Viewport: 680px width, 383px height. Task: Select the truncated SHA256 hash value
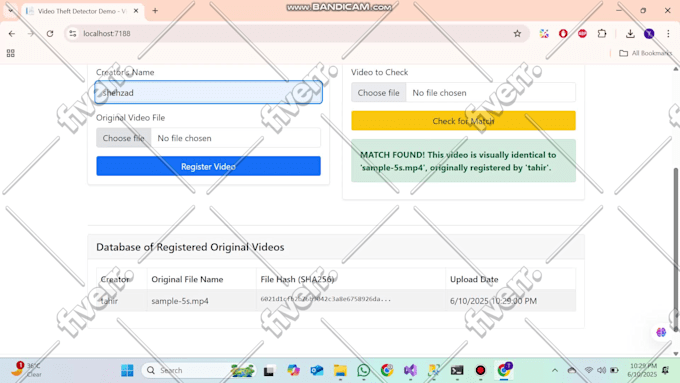(x=325, y=299)
